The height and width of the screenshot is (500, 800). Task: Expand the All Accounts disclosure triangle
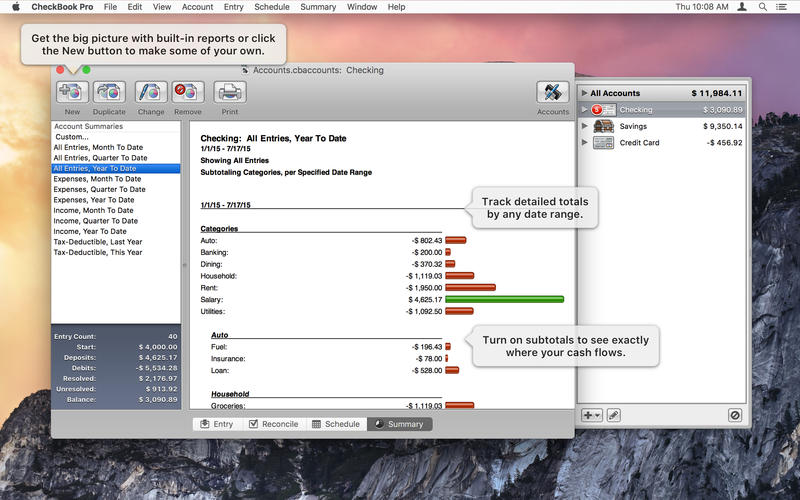tap(584, 93)
